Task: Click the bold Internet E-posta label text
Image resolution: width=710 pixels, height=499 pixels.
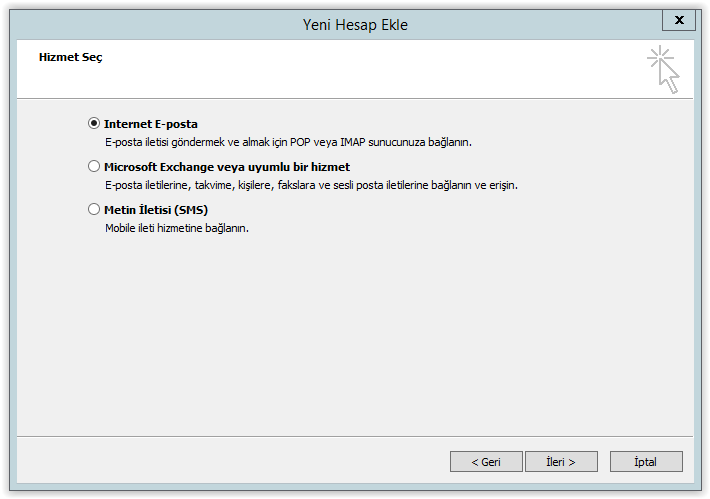Action: click(151, 124)
